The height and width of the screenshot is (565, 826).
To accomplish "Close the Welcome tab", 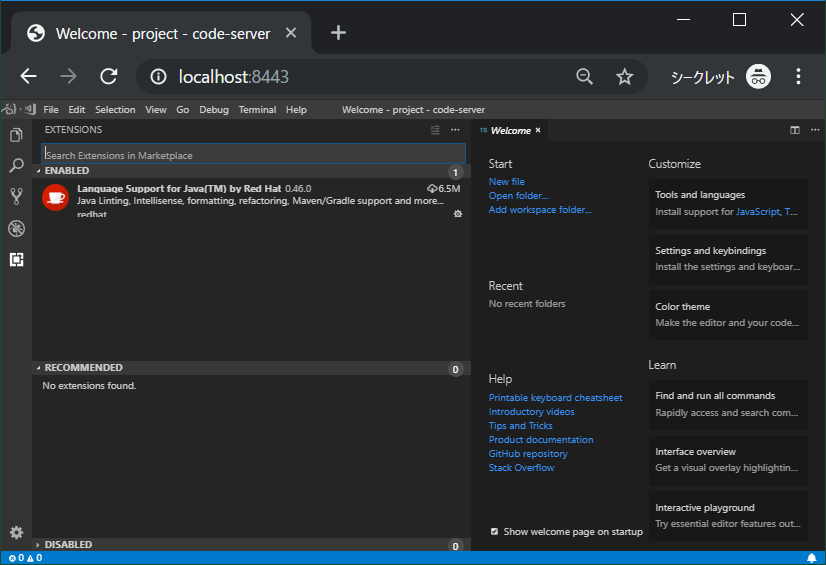I will (x=538, y=130).
